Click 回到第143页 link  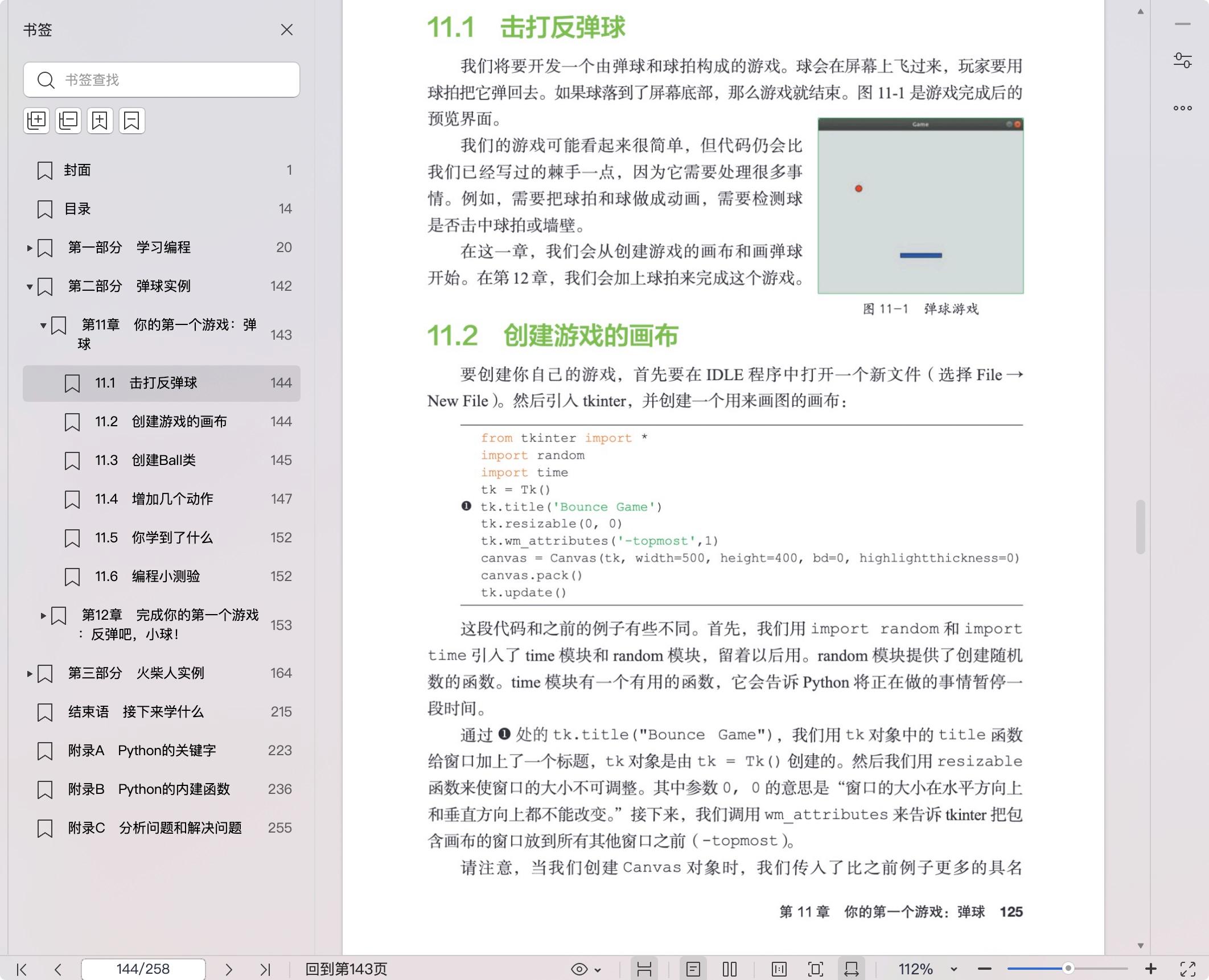click(346, 969)
